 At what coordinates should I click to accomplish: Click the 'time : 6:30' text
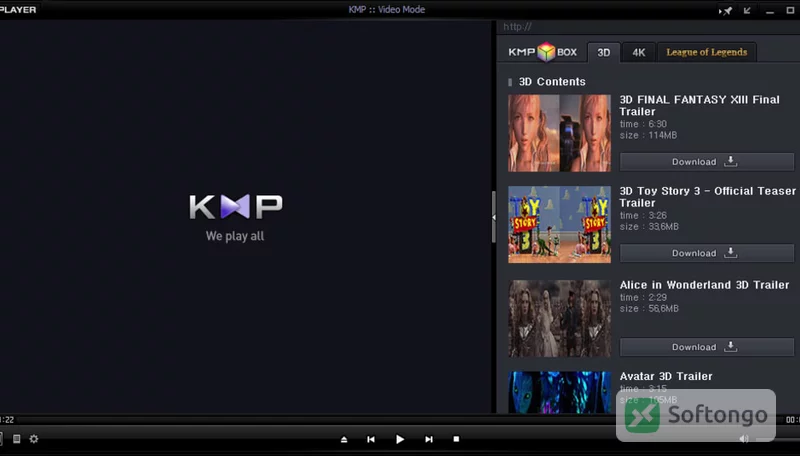click(643, 124)
